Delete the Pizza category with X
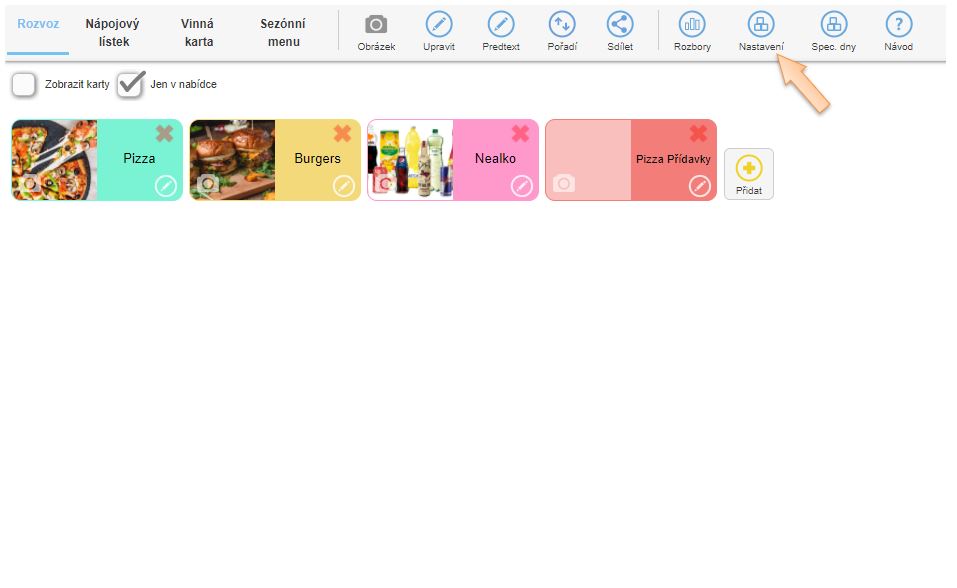This screenshot has width=957, height=588. (165, 134)
